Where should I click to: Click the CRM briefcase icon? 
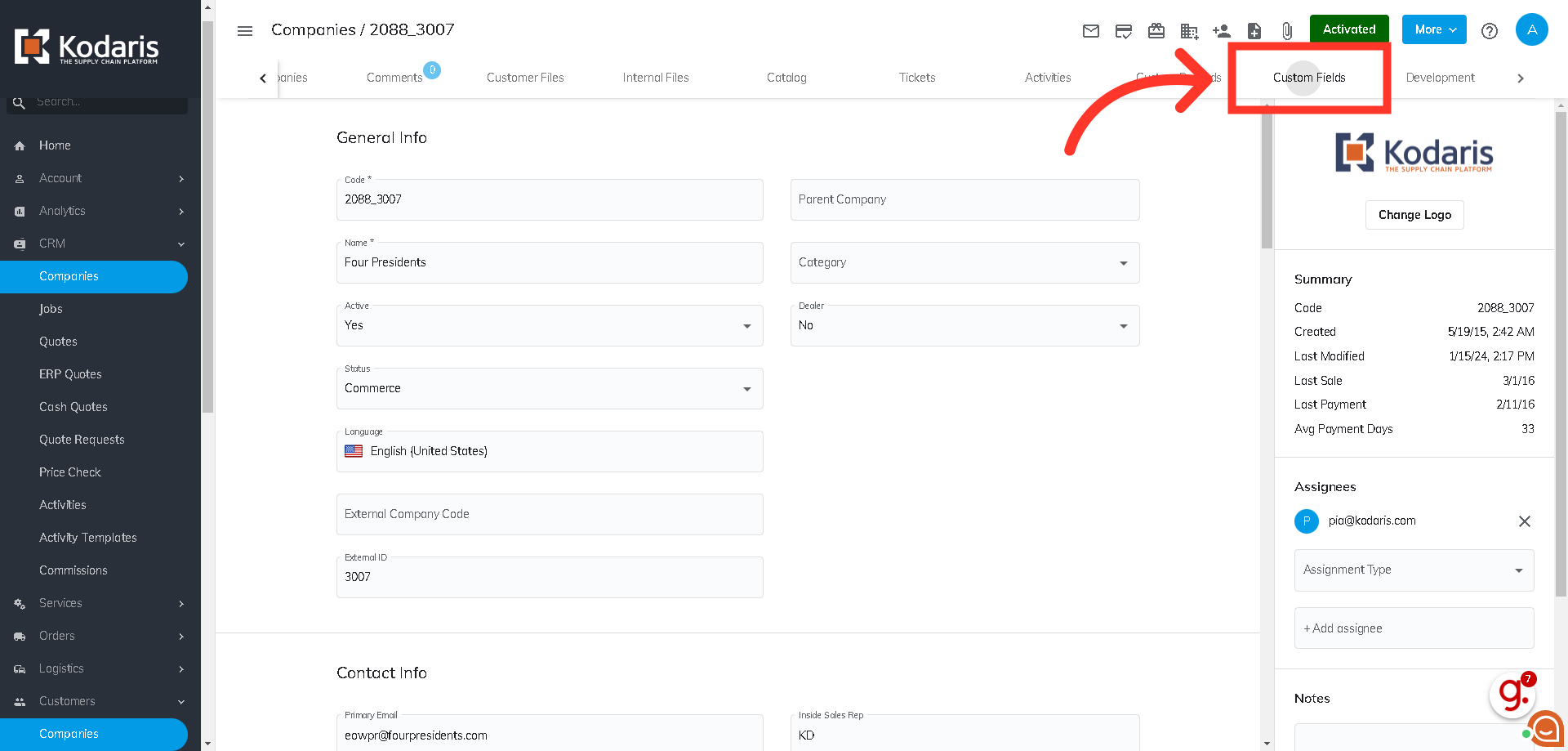[x=20, y=244]
